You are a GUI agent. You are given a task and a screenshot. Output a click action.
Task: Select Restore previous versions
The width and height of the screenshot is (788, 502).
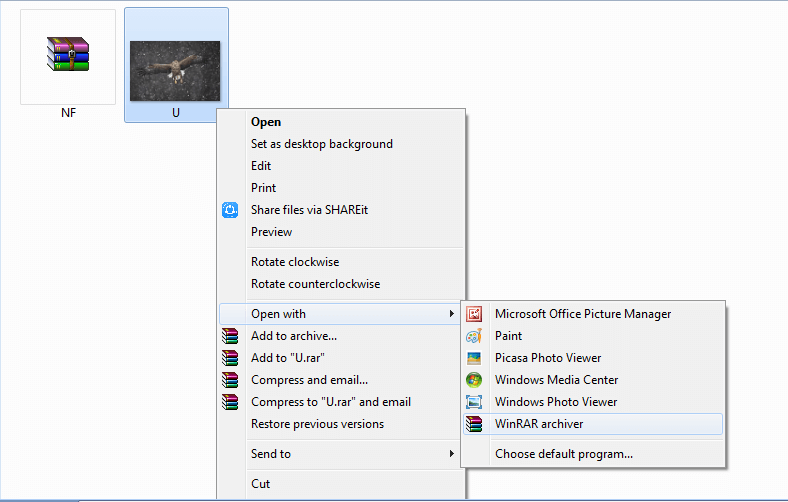[x=318, y=424]
